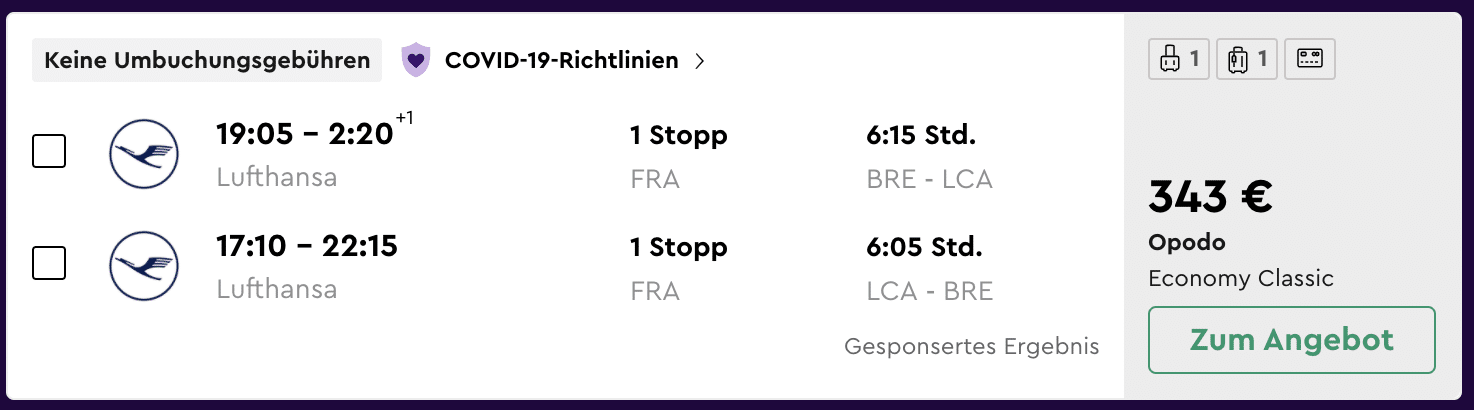The image size is (1474, 410).
Task: Open the COVID-19-Richtlinien link
Action: pyautogui.click(x=561, y=61)
